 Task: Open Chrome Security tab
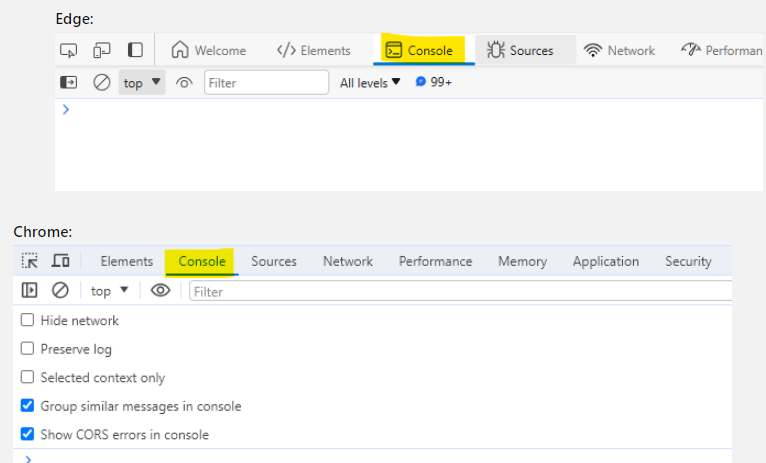coord(688,261)
